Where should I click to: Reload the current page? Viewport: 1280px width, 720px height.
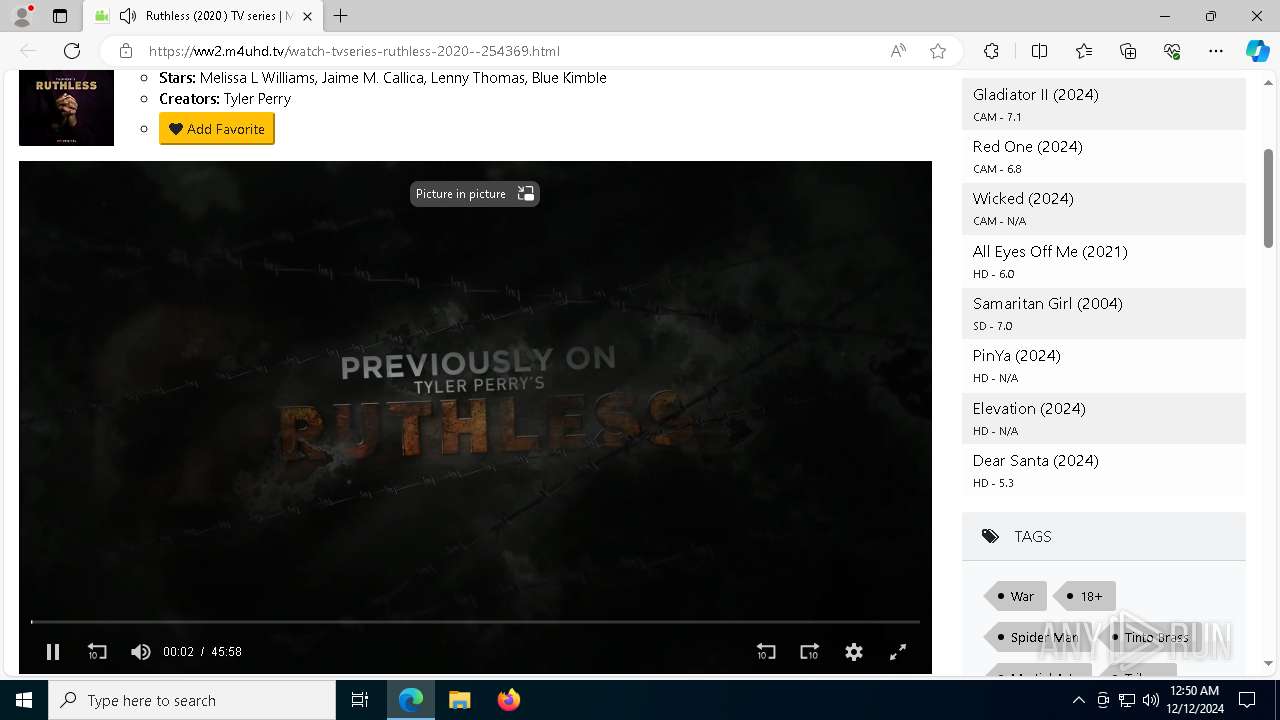tap(72, 51)
